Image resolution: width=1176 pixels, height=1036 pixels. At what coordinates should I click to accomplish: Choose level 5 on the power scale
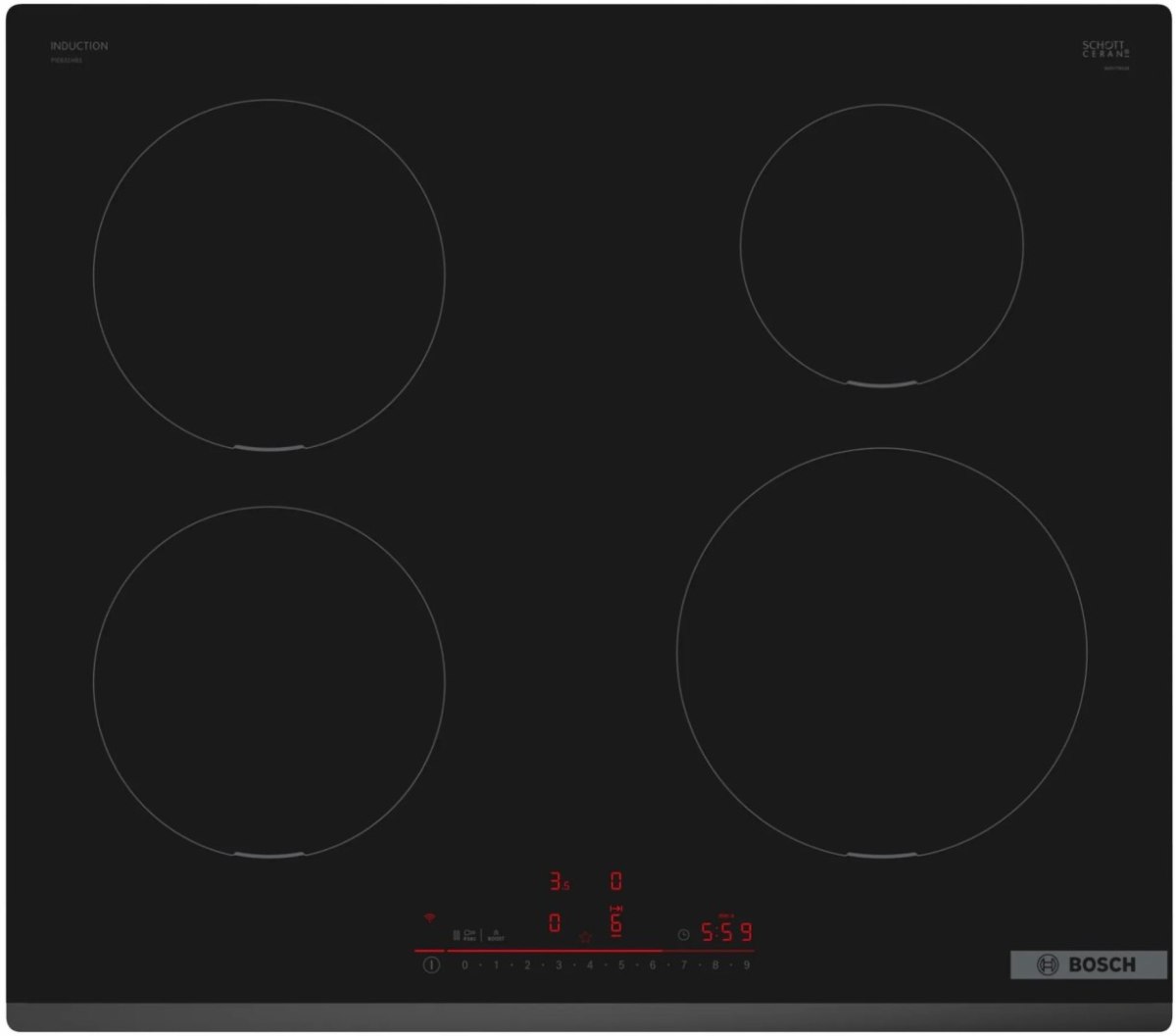[x=621, y=965]
